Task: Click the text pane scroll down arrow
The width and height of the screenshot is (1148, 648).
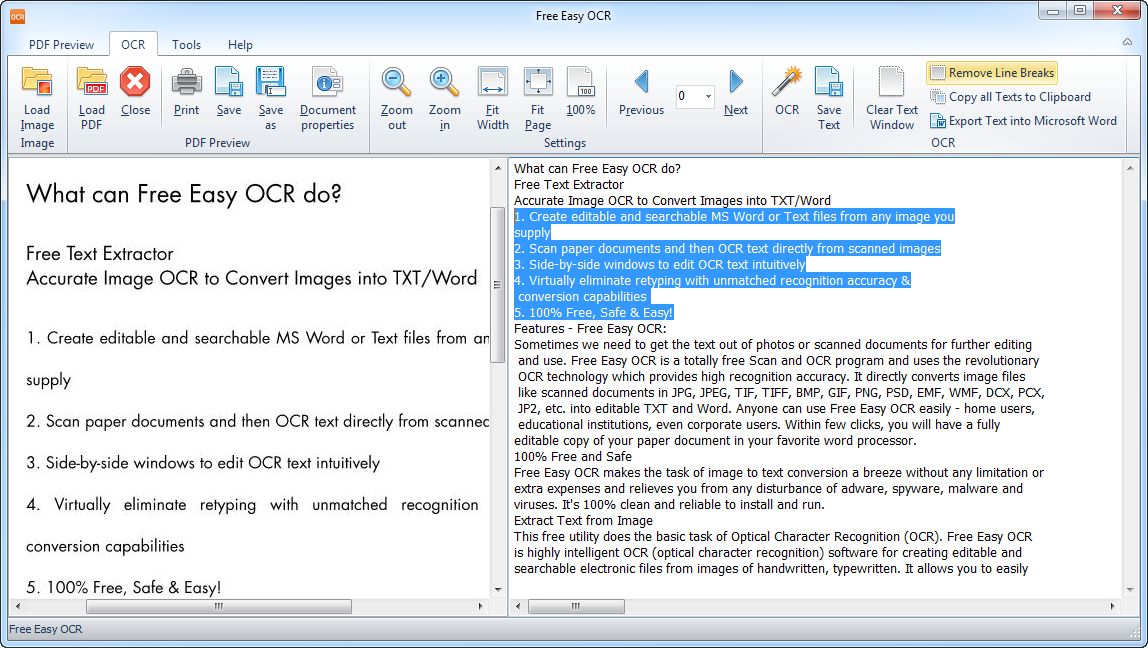Action: [1130, 589]
